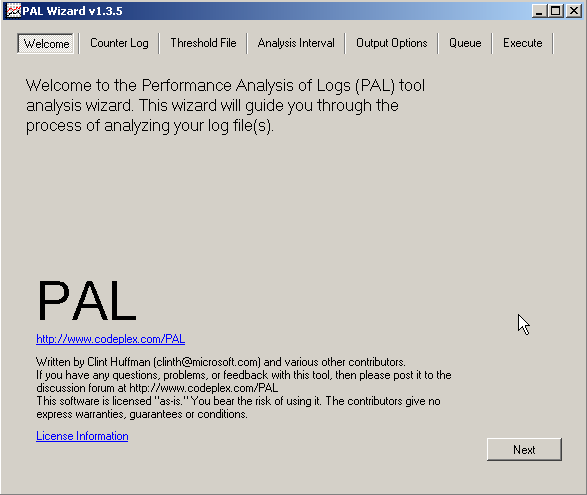Go to the Analysis Interval tab
587x495 pixels.
pos(296,43)
